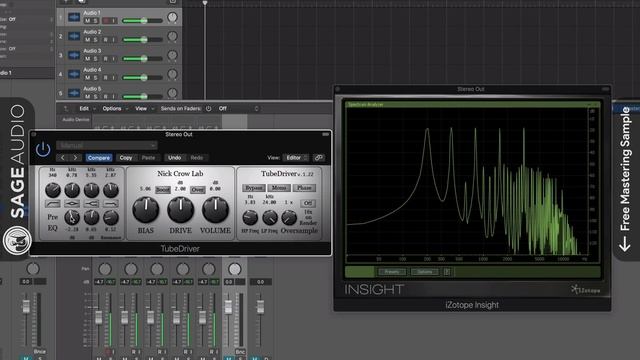Image resolution: width=640 pixels, height=360 pixels.
Task: Click the Audio 4 track pan knob
Action: click(x=172, y=74)
